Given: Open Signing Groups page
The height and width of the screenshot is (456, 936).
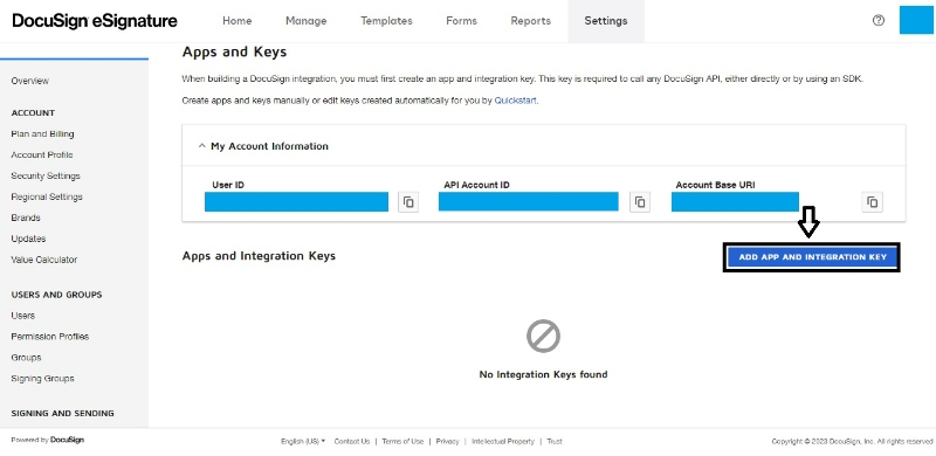Looking at the screenshot, I should pyautogui.click(x=42, y=378).
